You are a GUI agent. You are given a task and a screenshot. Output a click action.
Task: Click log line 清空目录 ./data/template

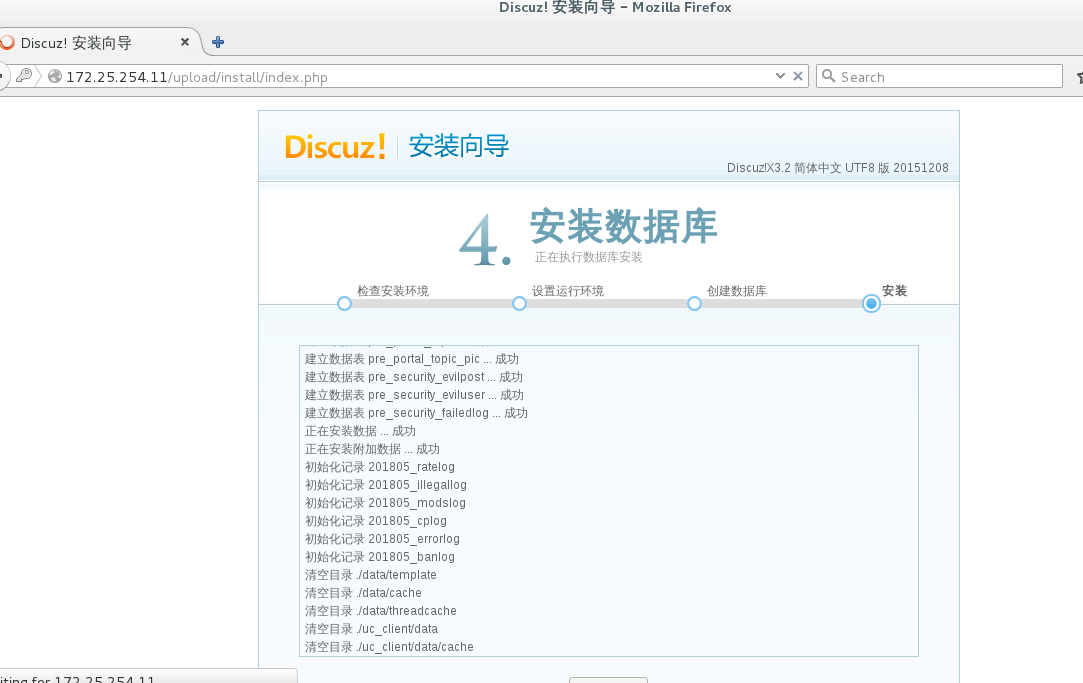371,575
